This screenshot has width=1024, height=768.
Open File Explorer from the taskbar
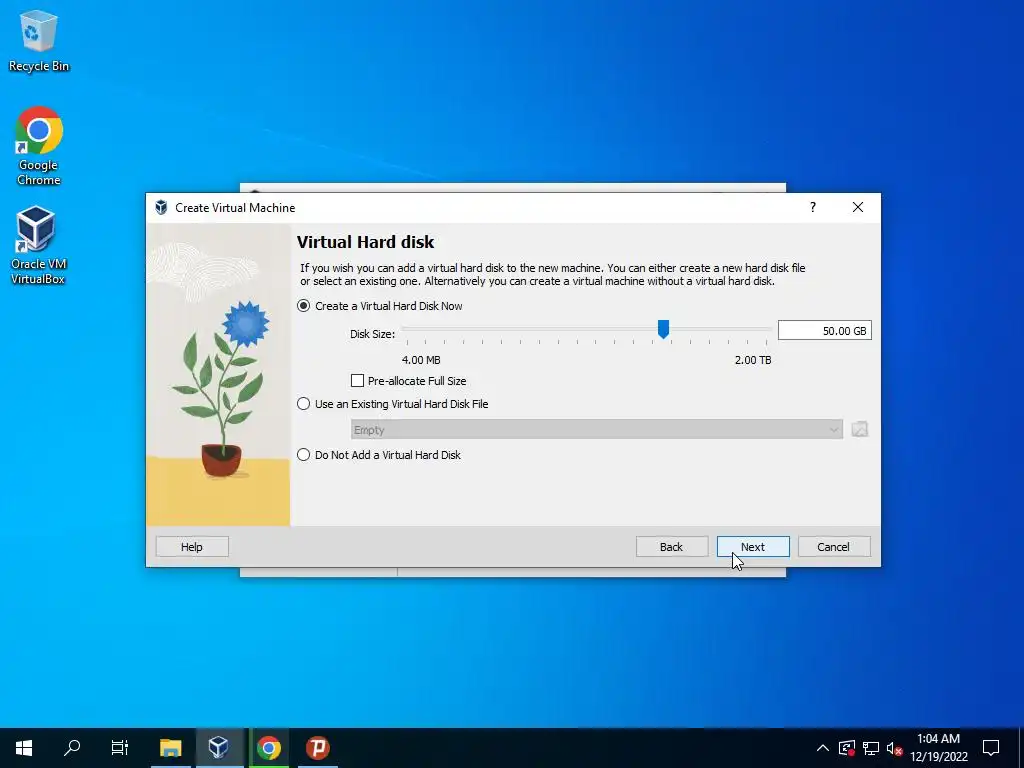click(170, 748)
